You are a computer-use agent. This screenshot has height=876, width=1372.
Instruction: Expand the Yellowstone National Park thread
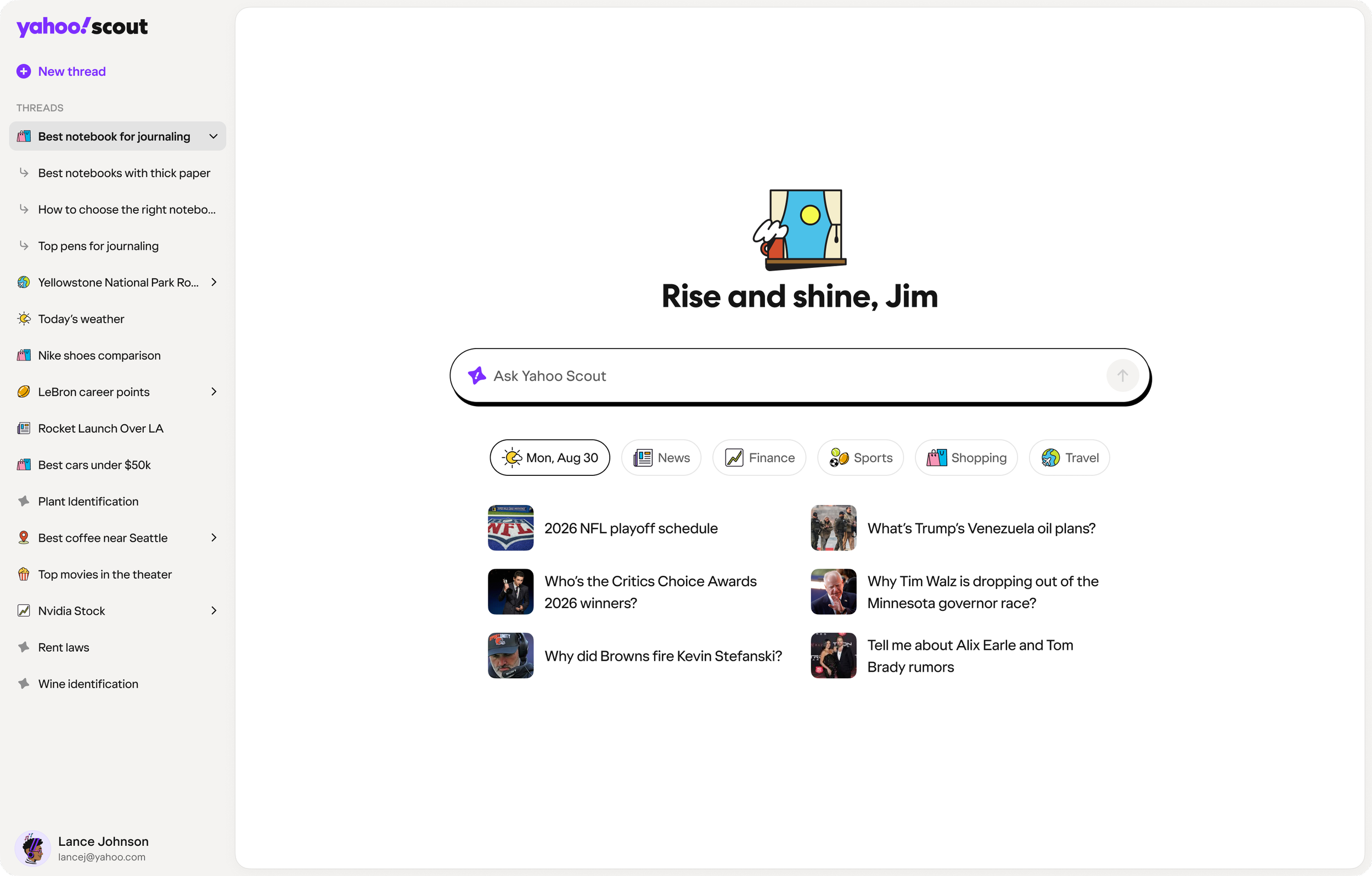click(x=213, y=282)
